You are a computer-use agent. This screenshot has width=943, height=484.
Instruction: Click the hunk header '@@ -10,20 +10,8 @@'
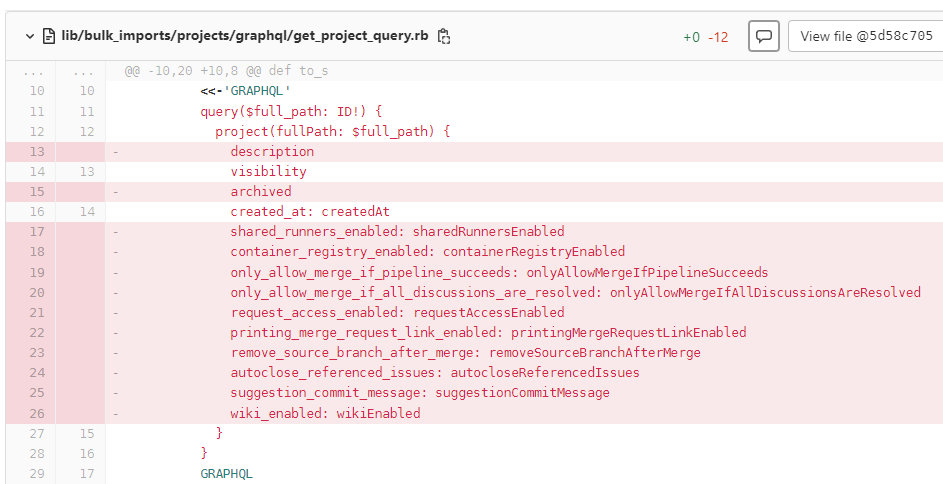(226, 72)
